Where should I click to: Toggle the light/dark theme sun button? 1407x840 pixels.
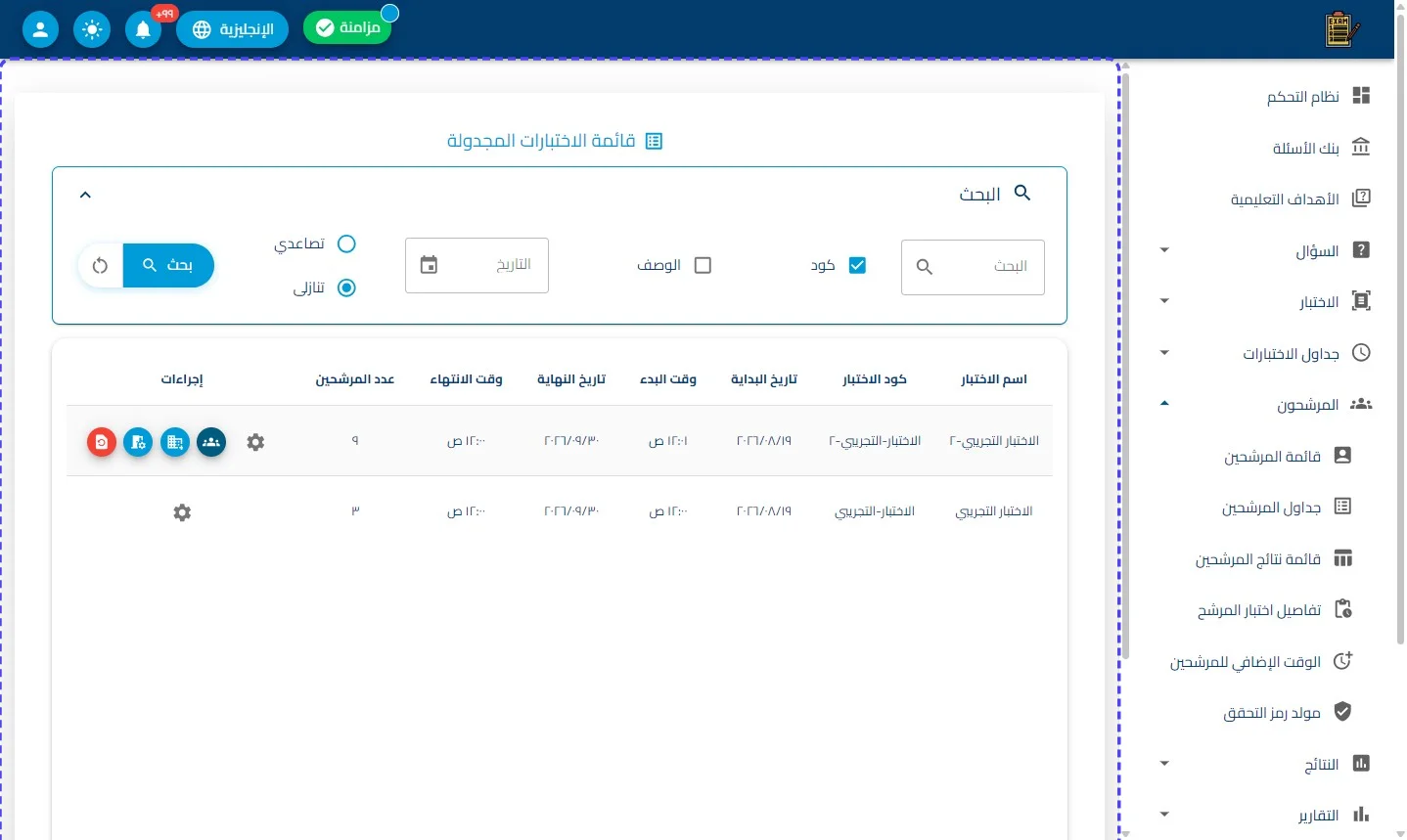(92, 29)
